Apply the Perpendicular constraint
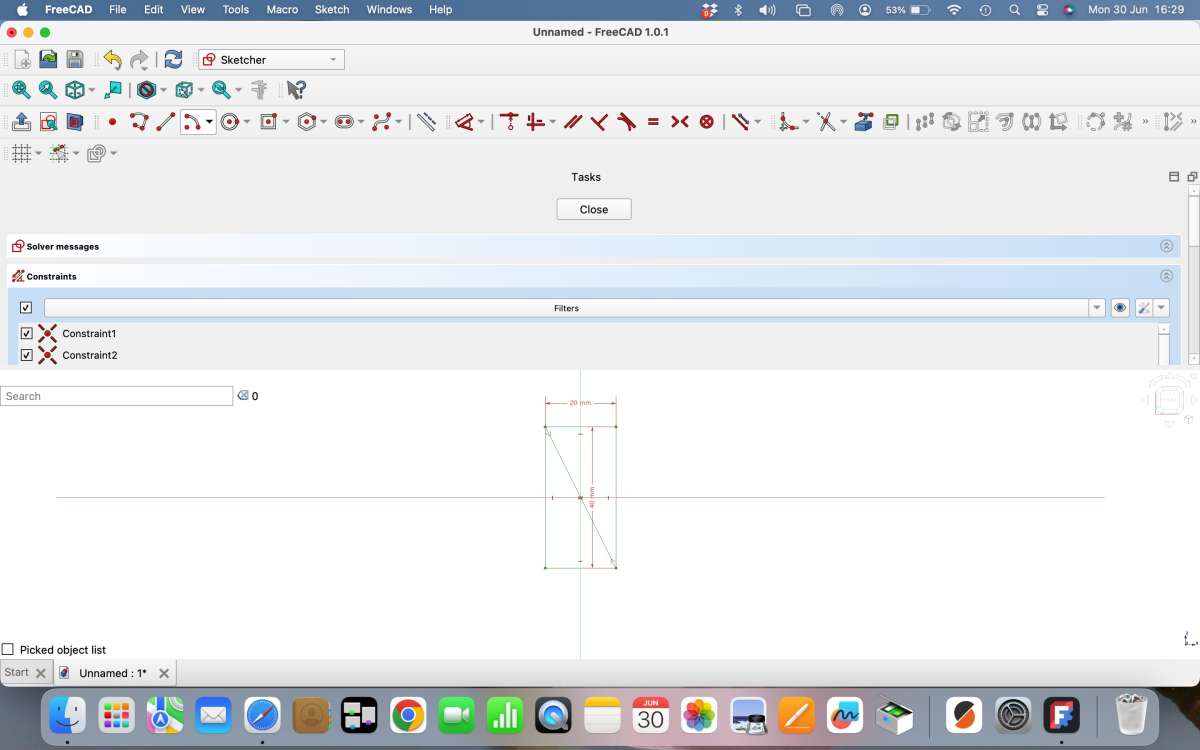1200x750 pixels. [599, 122]
